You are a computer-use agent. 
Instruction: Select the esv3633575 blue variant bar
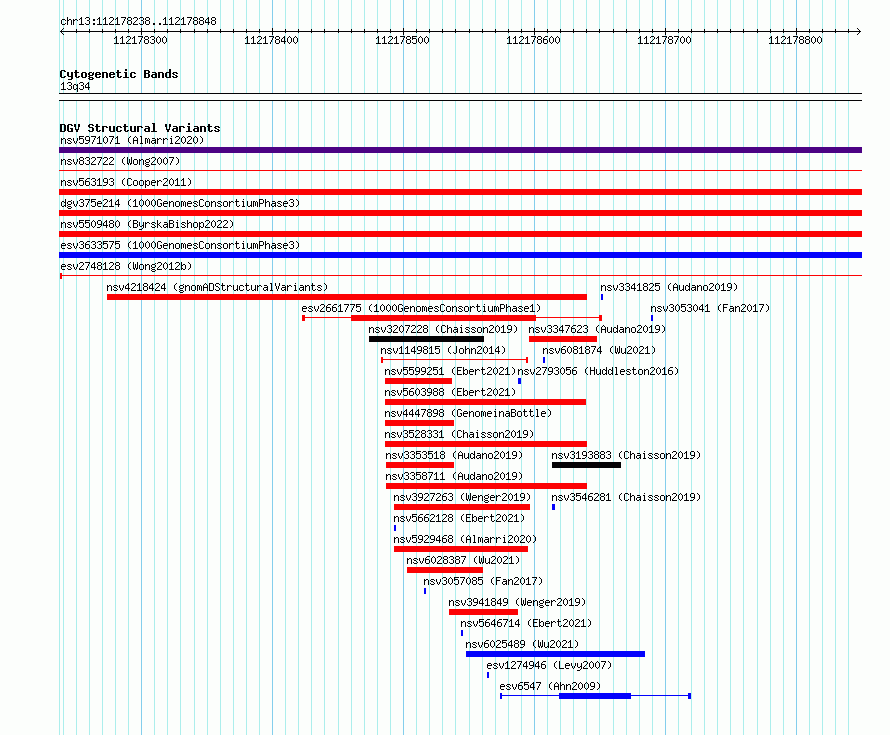coord(460,255)
